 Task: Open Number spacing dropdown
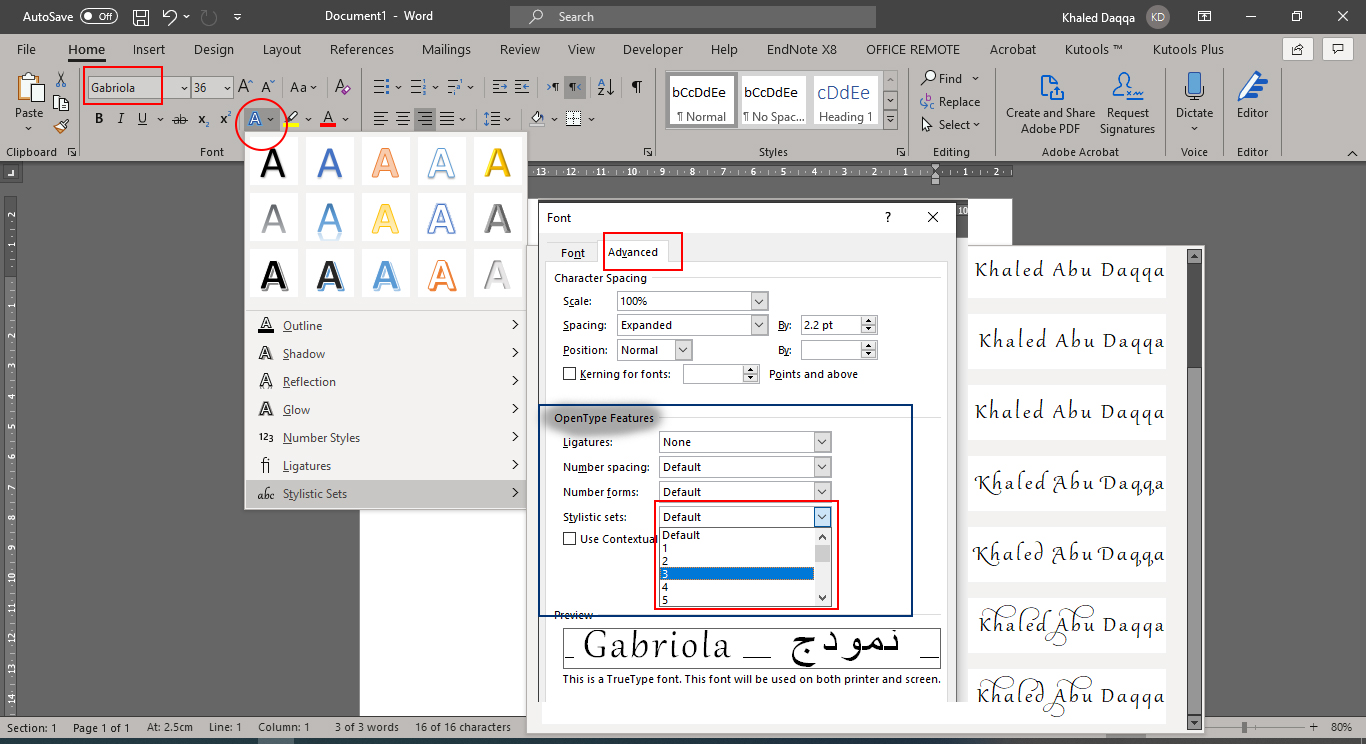pyautogui.click(x=822, y=467)
